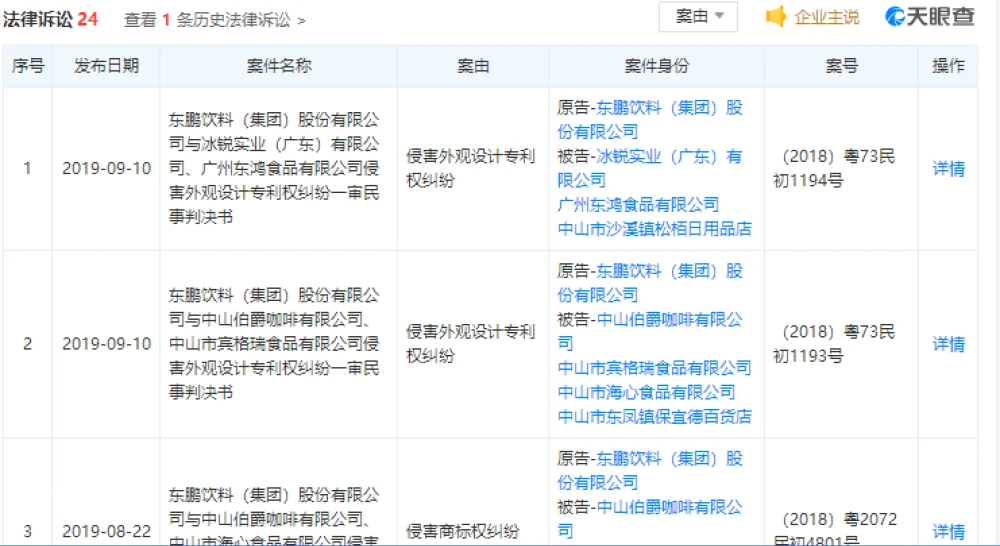Click the 发布日期 column header
This screenshot has height=546, width=1000.
coord(106,66)
